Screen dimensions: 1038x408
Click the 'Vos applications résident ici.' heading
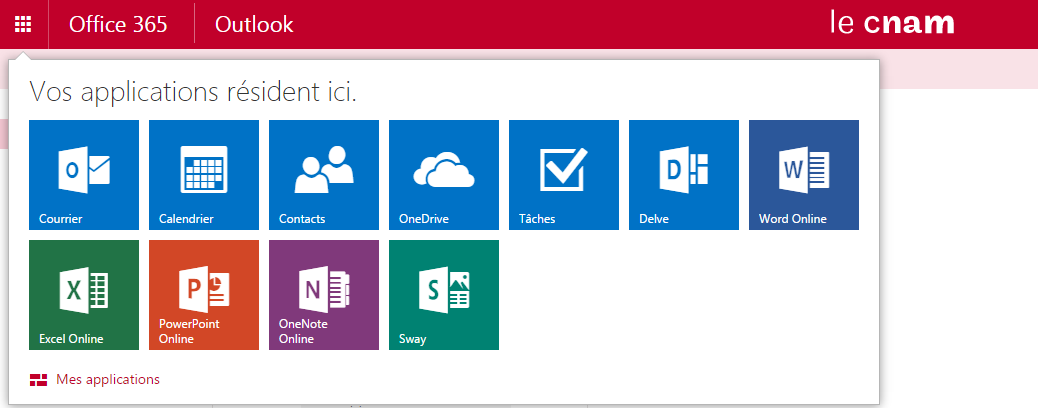click(x=193, y=92)
